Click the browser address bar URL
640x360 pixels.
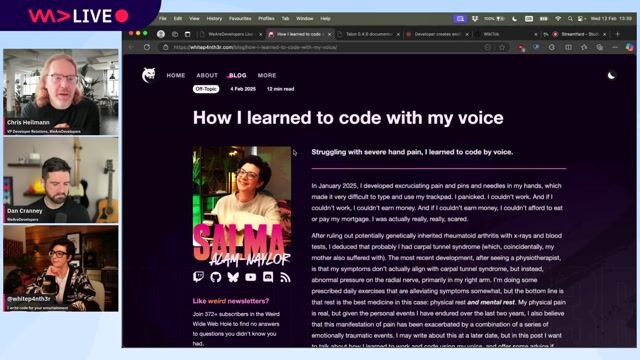coord(255,47)
